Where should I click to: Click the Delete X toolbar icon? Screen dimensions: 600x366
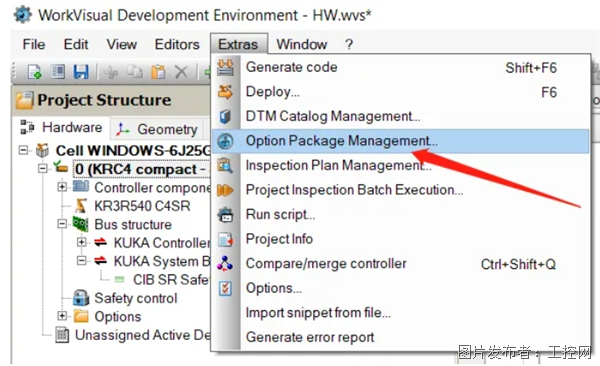pos(181,72)
